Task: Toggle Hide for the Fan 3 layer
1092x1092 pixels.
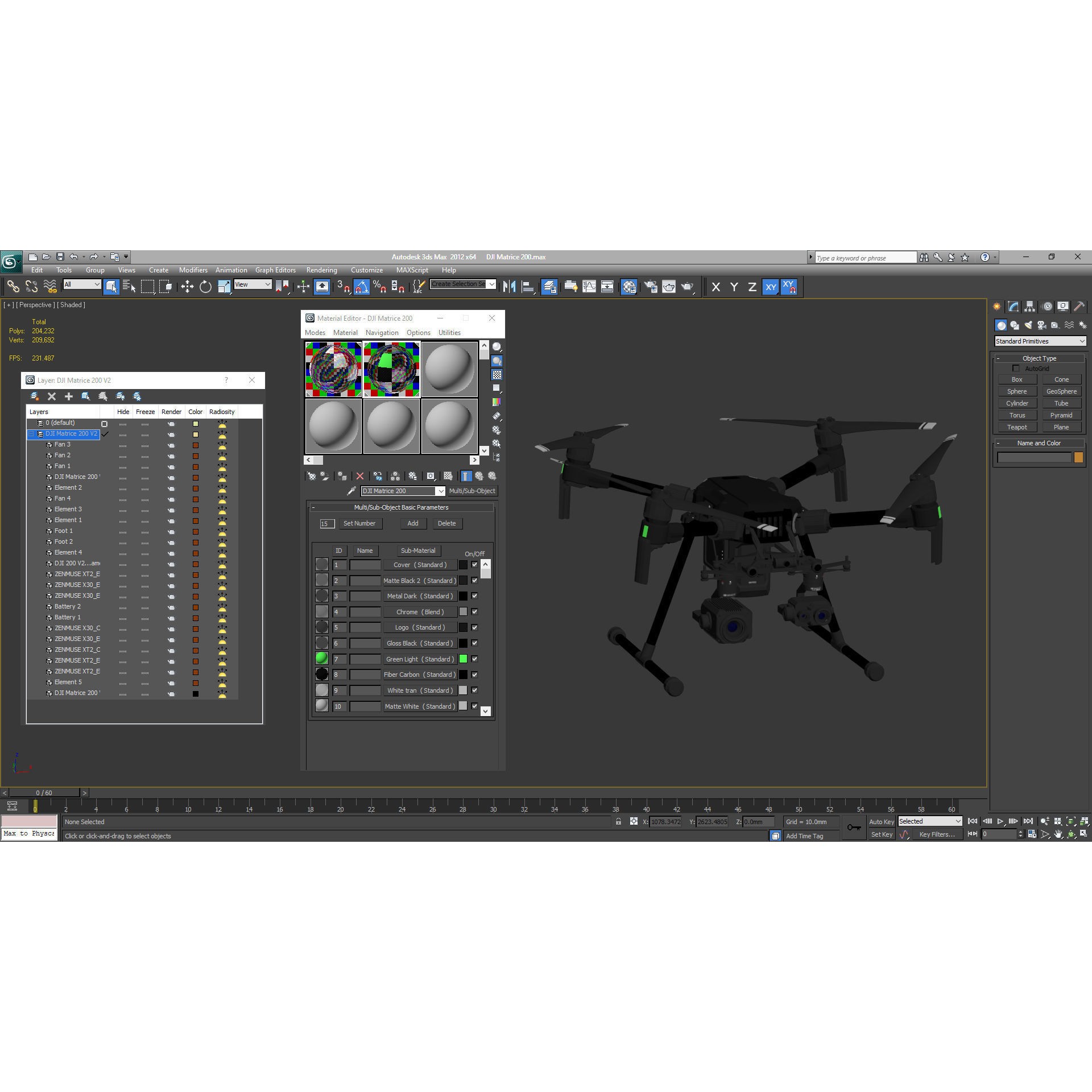Action: (x=123, y=444)
